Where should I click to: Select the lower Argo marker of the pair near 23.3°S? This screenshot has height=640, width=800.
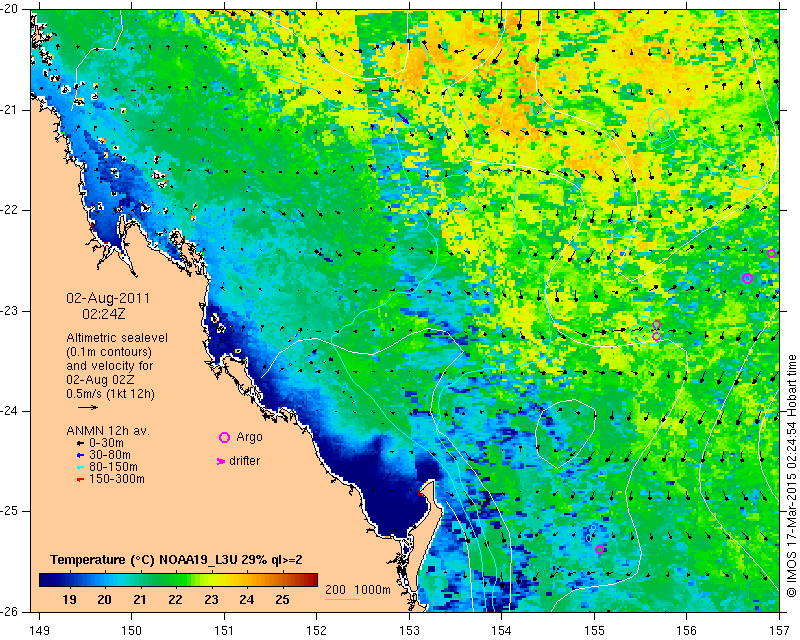point(656,336)
